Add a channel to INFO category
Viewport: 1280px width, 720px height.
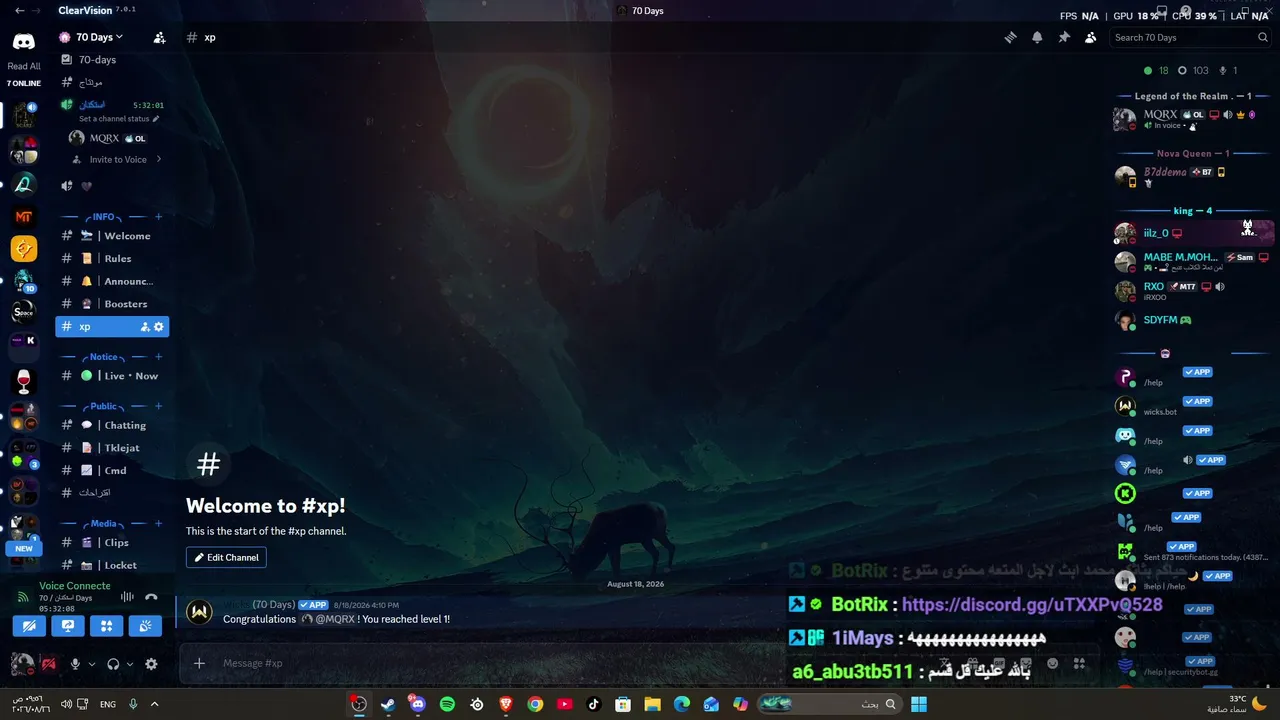point(158,217)
